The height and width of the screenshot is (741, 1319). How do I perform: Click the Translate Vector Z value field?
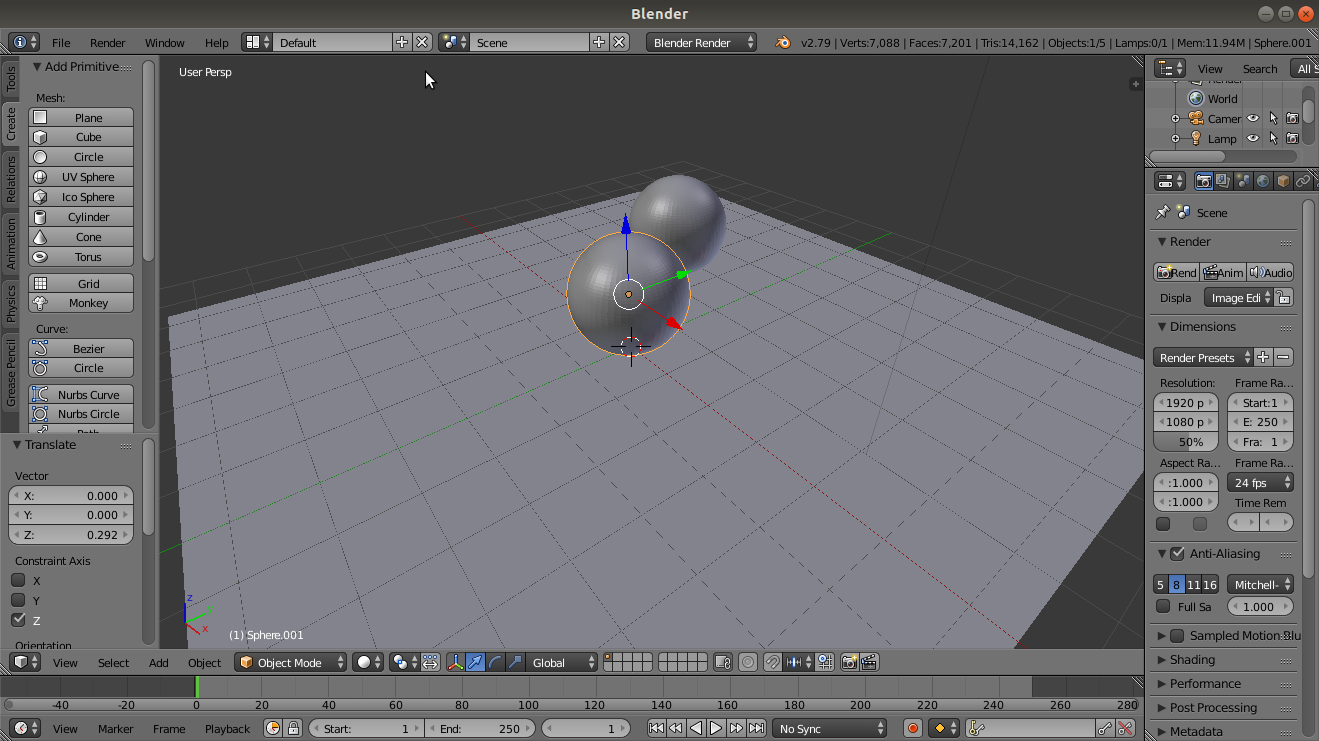(71, 535)
